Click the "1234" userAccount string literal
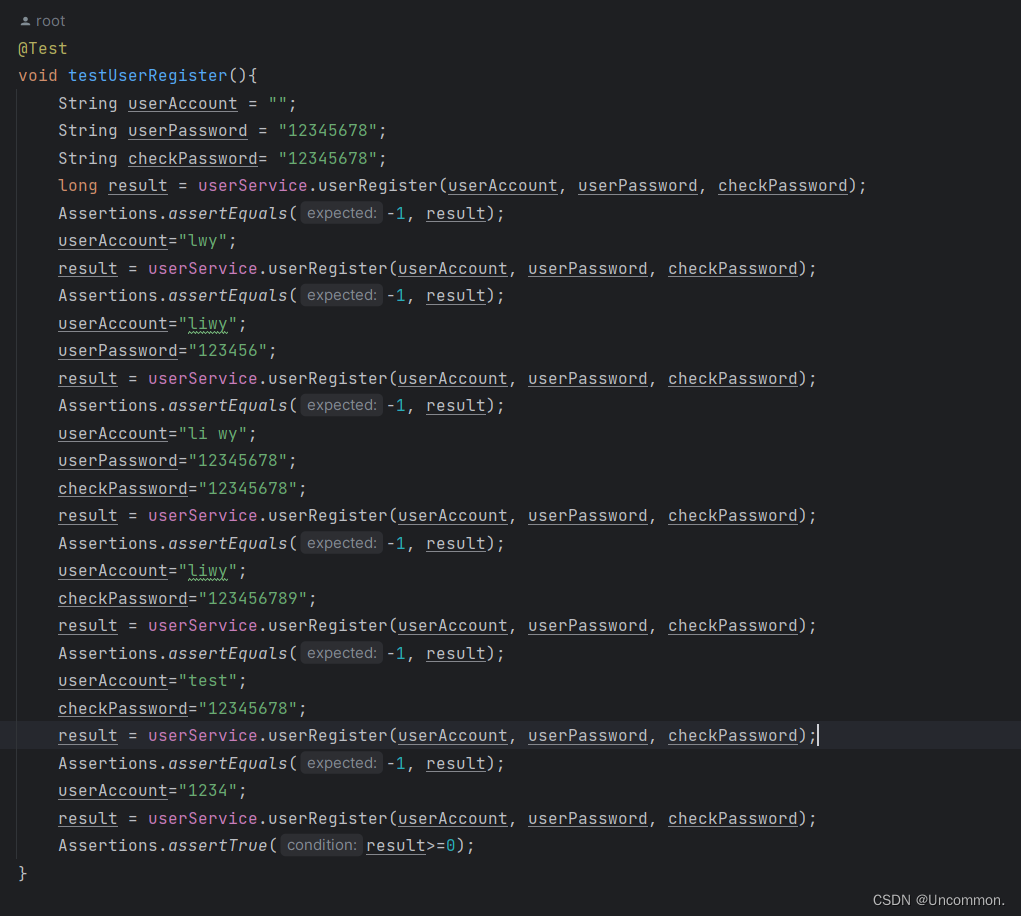The height and width of the screenshot is (916, 1021). click(x=208, y=791)
